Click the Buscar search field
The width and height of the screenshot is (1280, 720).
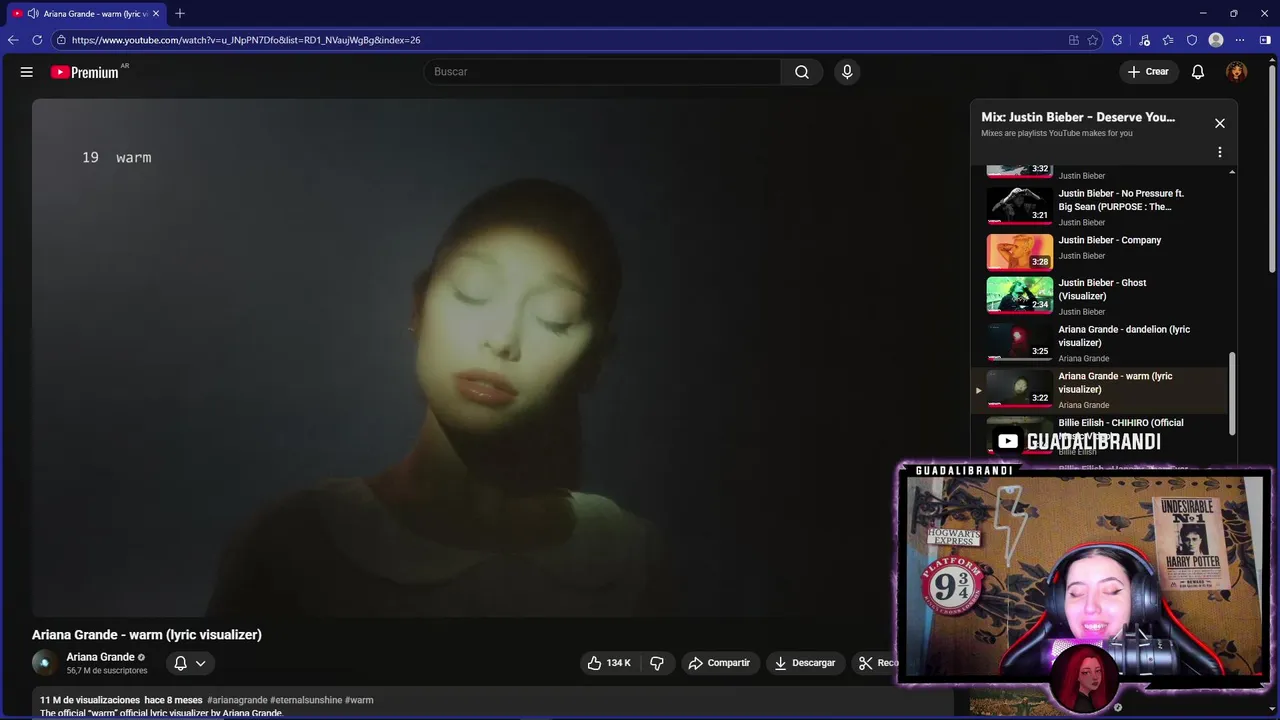pos(603,72)
